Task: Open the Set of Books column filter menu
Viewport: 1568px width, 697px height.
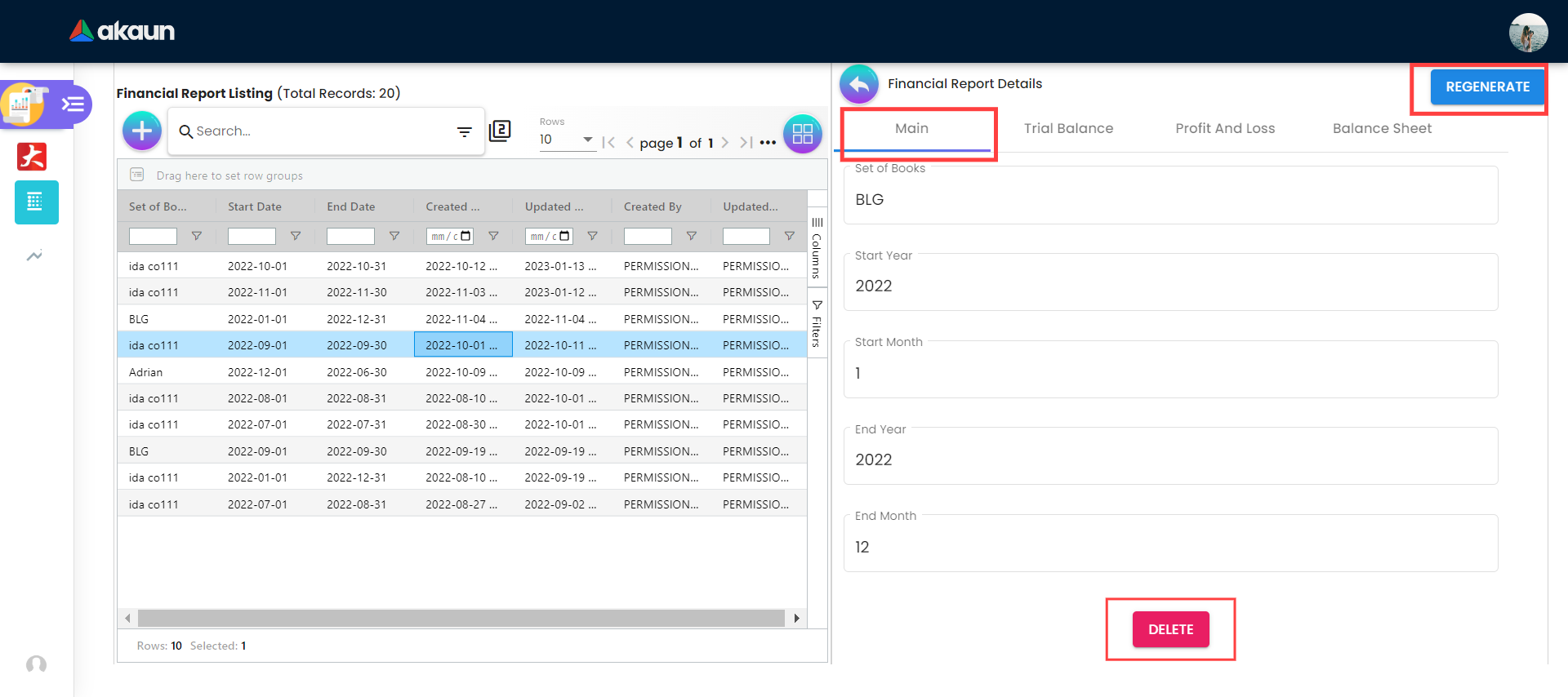Action: pos(197,236)
